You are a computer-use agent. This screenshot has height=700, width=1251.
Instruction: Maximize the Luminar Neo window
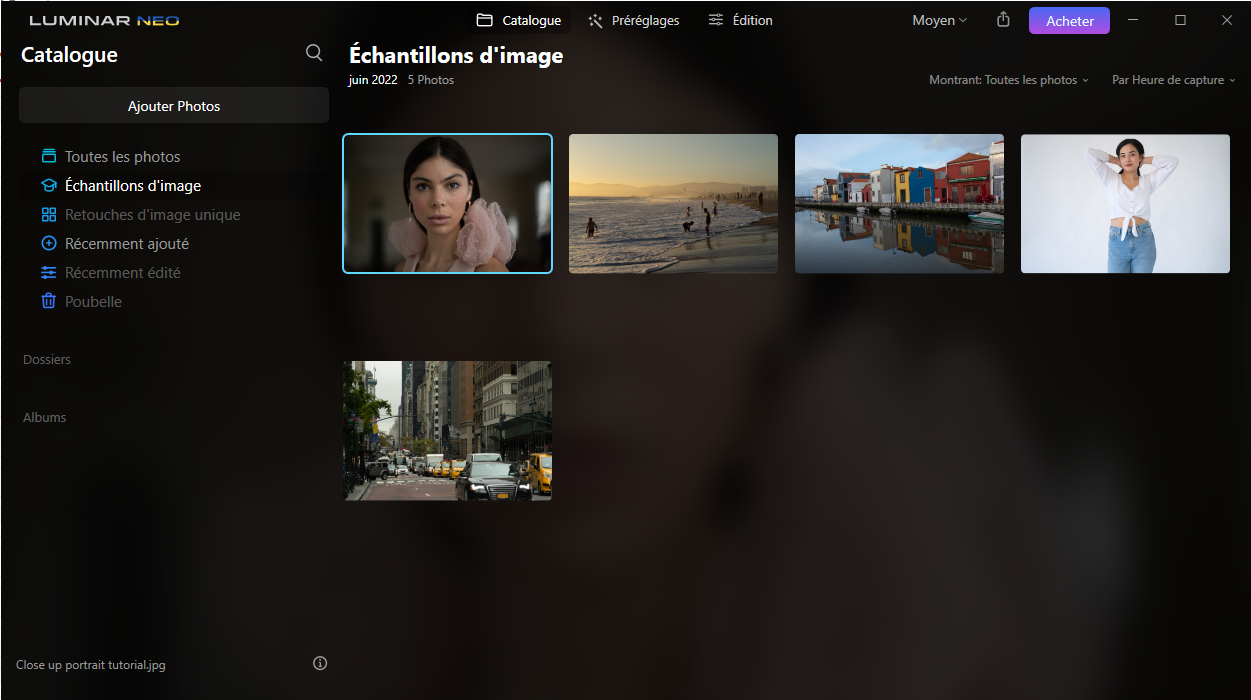click(x=1180, y=20)
